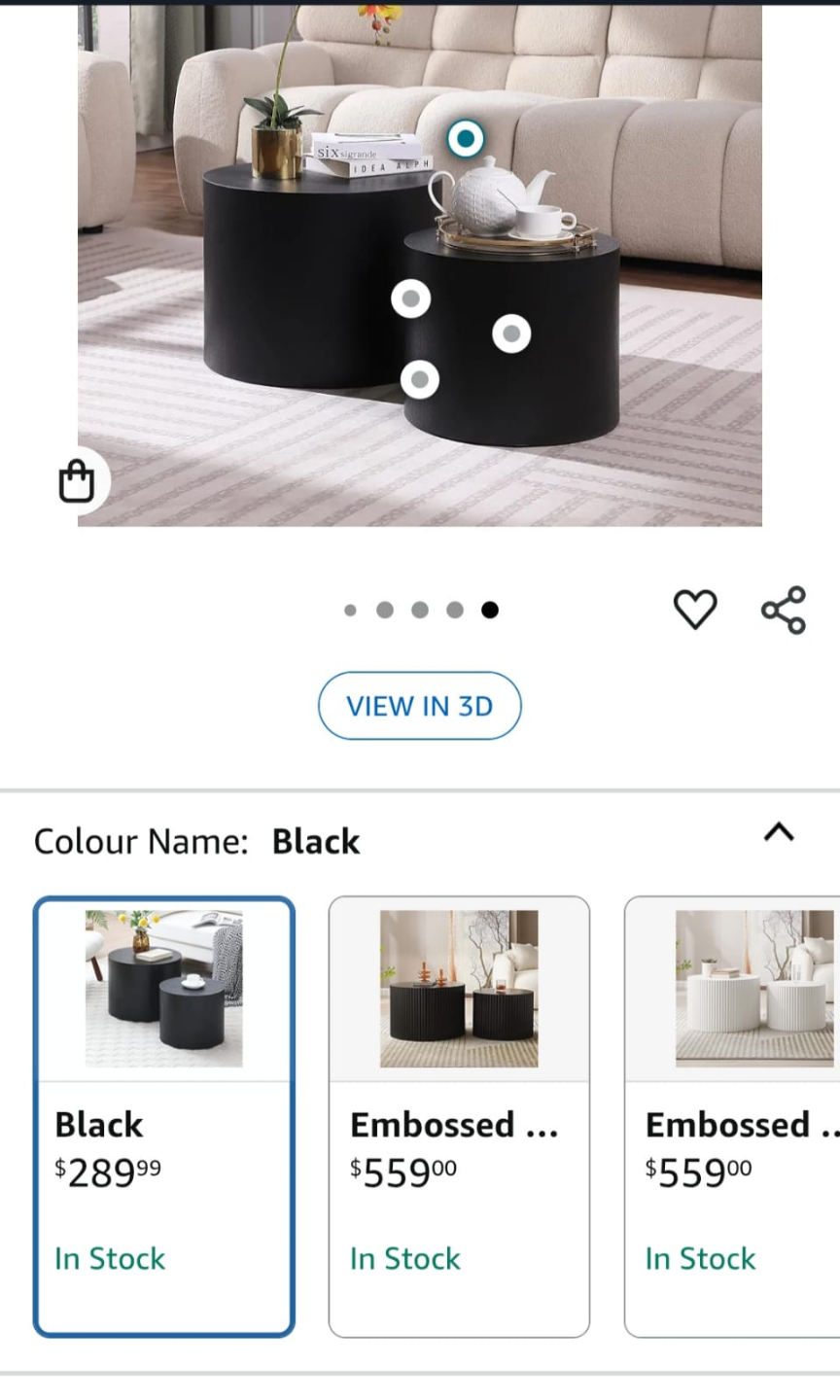Select the Black colour option card
Screen dimensions: 840x1400
point(164,1116)
